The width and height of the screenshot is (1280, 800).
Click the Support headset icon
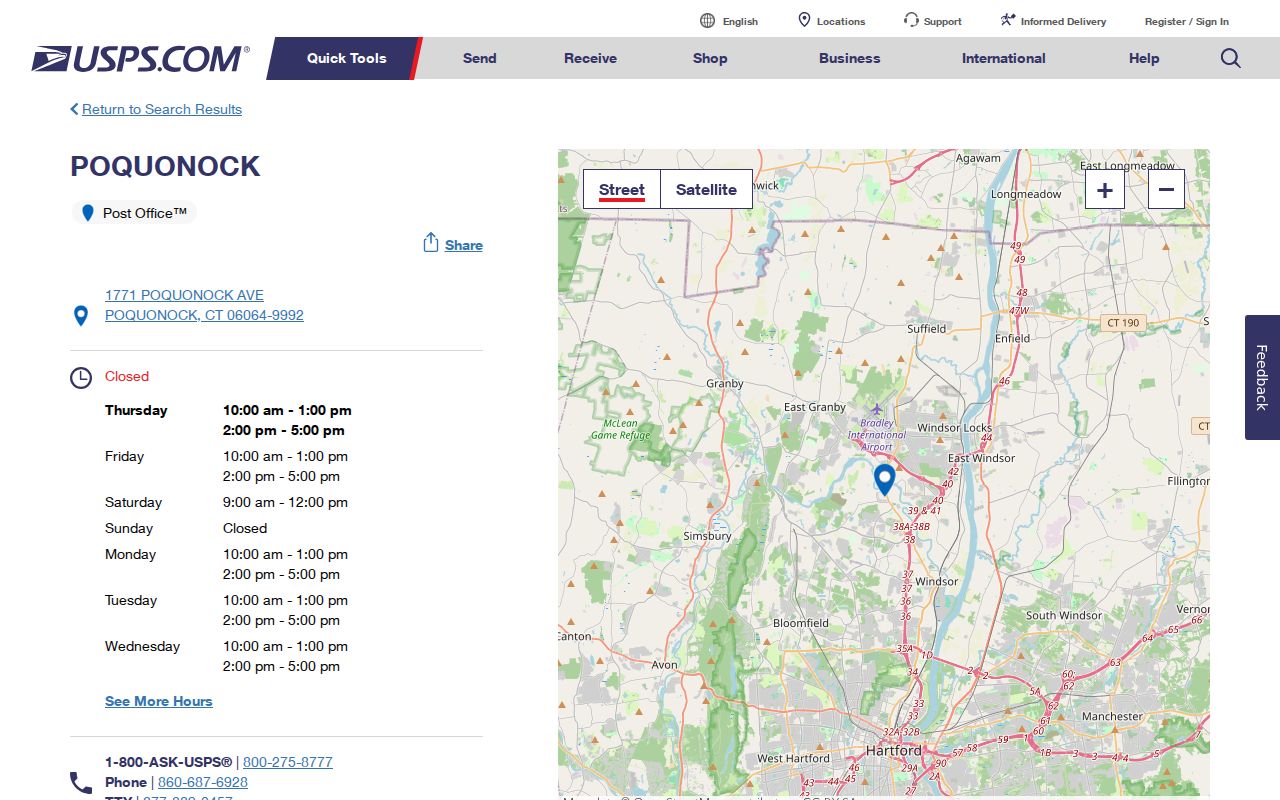(911, 20)
